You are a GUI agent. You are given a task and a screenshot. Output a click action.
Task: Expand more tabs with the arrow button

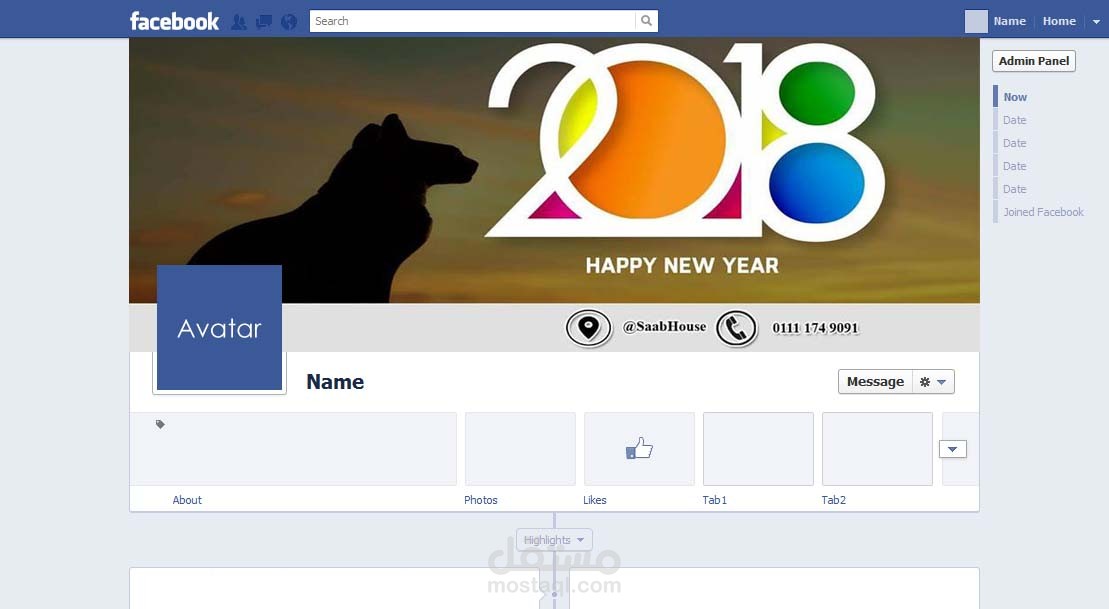coord(953,449)
